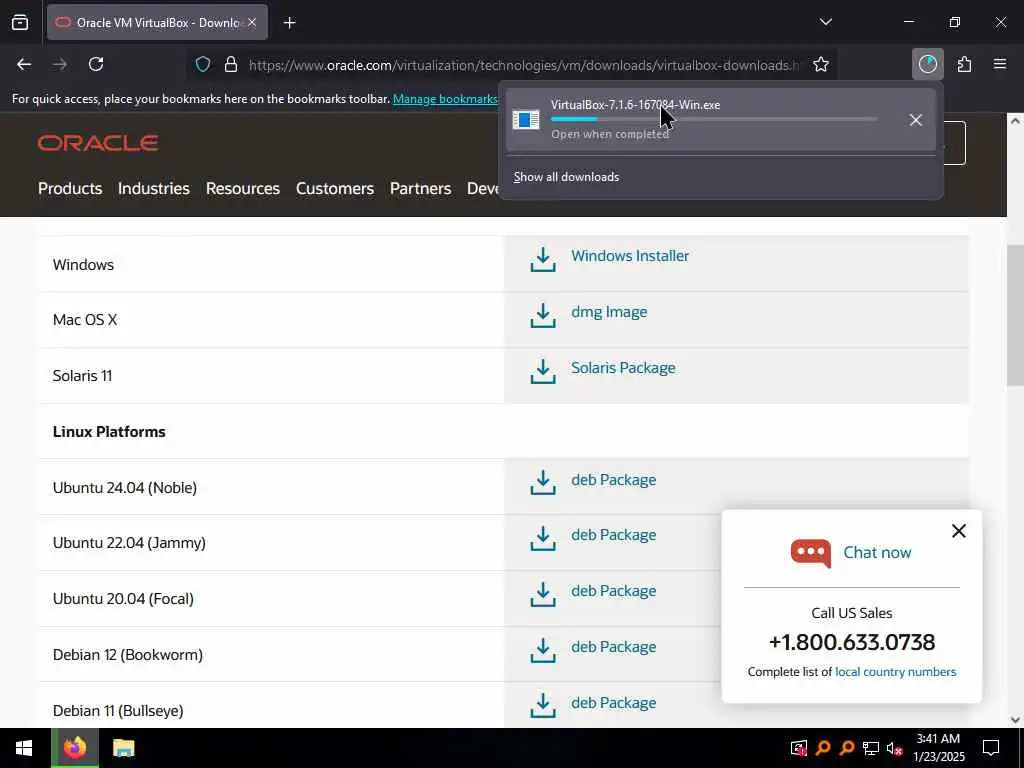Toggle the downloads panel toolbar button
1024x768 pixels.
[x=927, y=64]
